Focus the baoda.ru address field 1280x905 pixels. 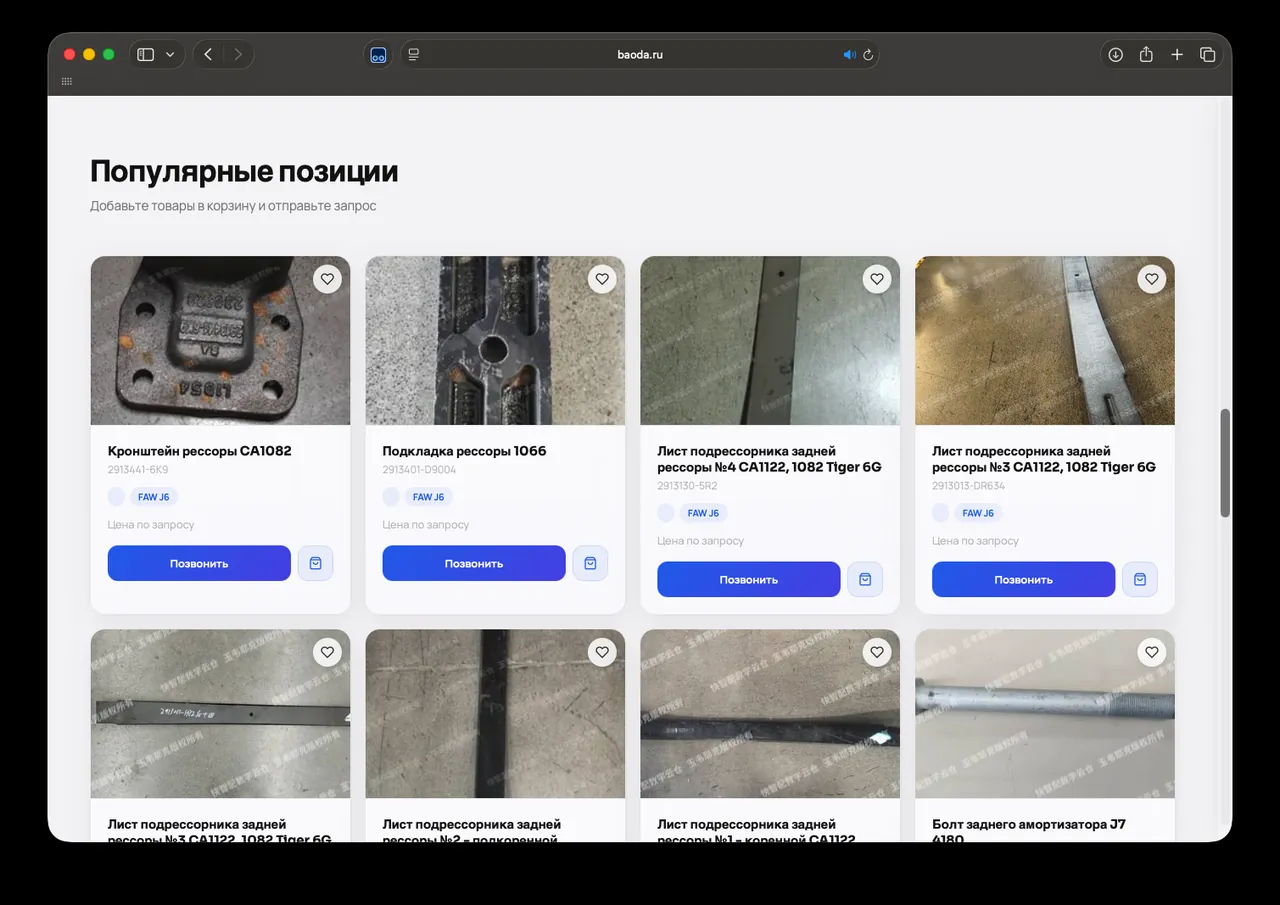(x=640, y=55)
